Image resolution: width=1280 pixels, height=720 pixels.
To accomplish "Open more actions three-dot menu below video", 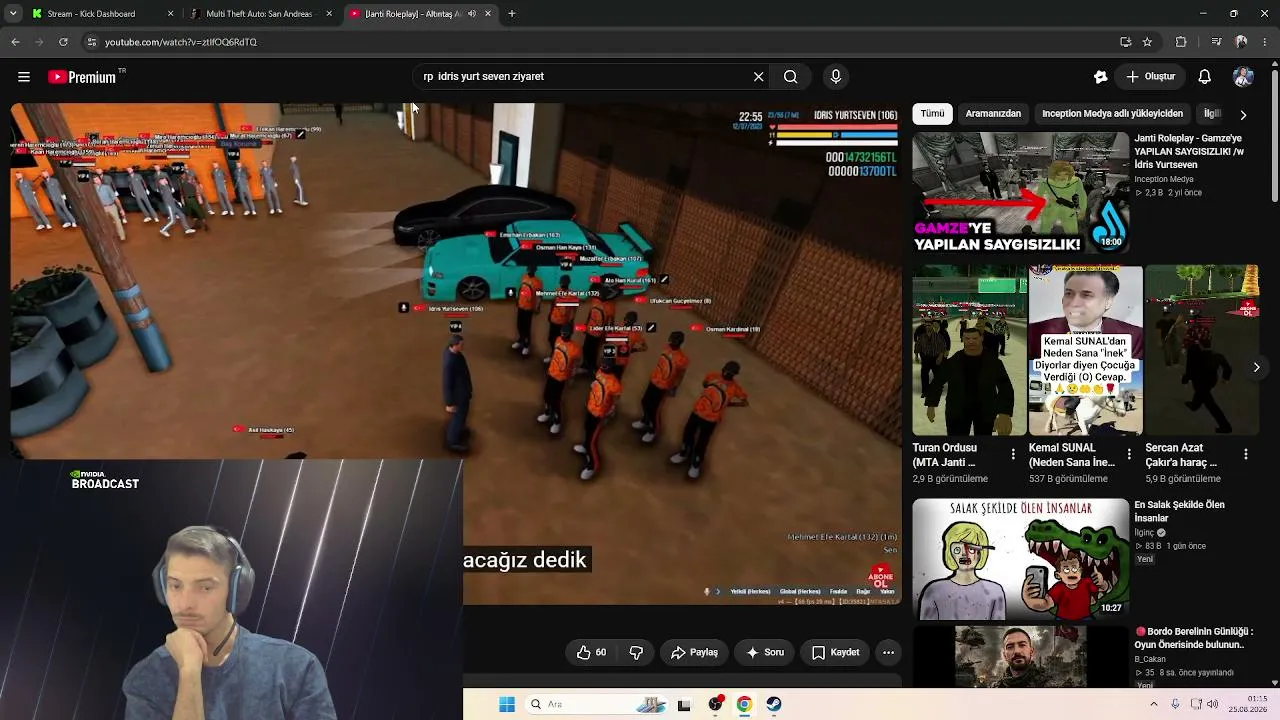I will 888,652.
